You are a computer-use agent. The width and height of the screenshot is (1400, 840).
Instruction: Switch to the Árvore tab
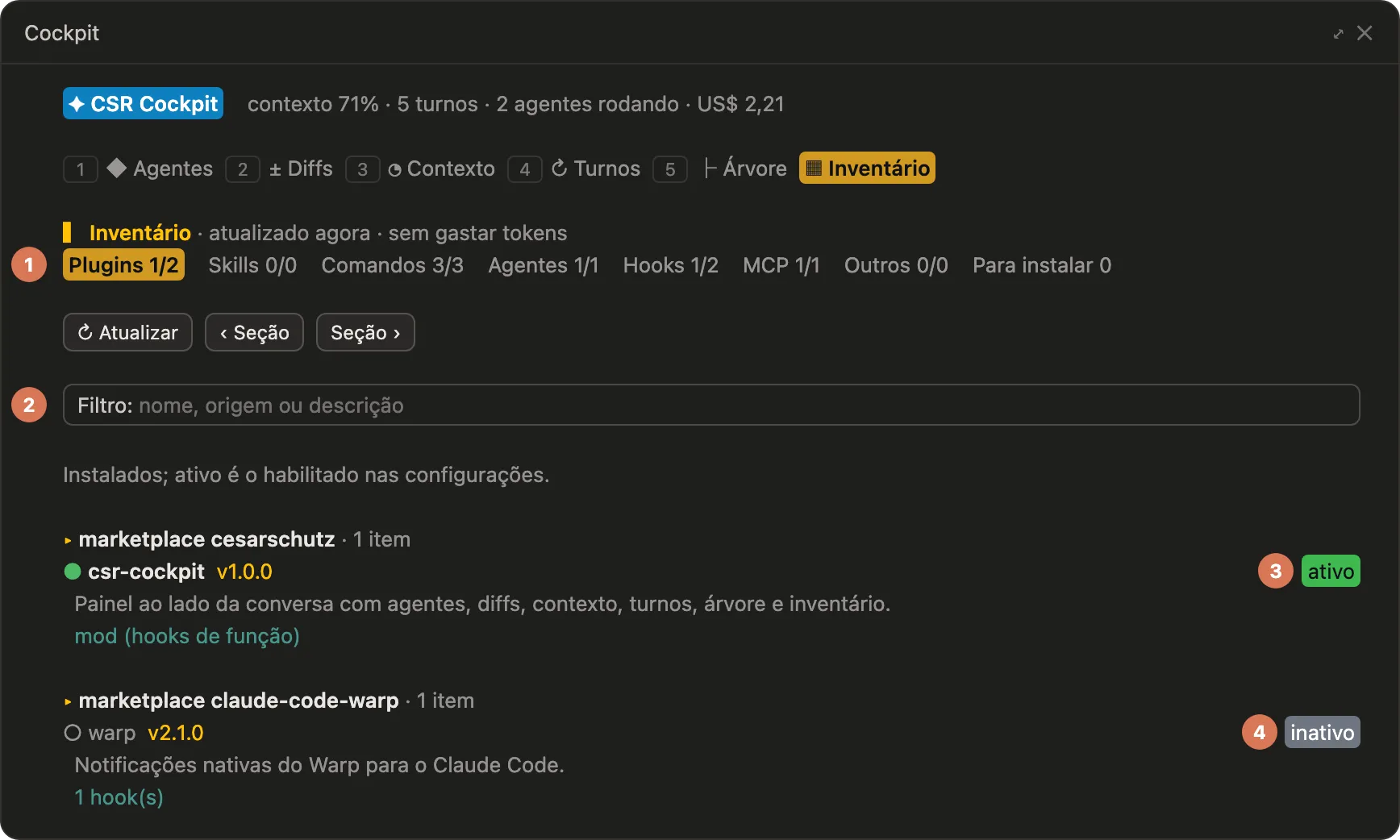[744, 168]
